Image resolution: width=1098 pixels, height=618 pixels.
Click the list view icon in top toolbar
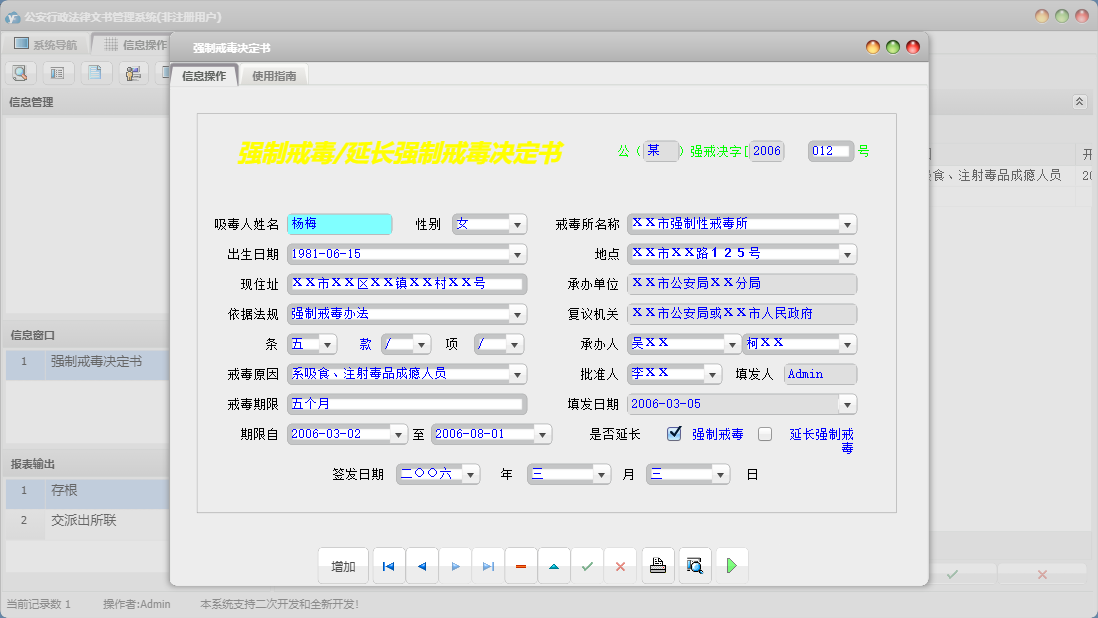coord(57,72)
